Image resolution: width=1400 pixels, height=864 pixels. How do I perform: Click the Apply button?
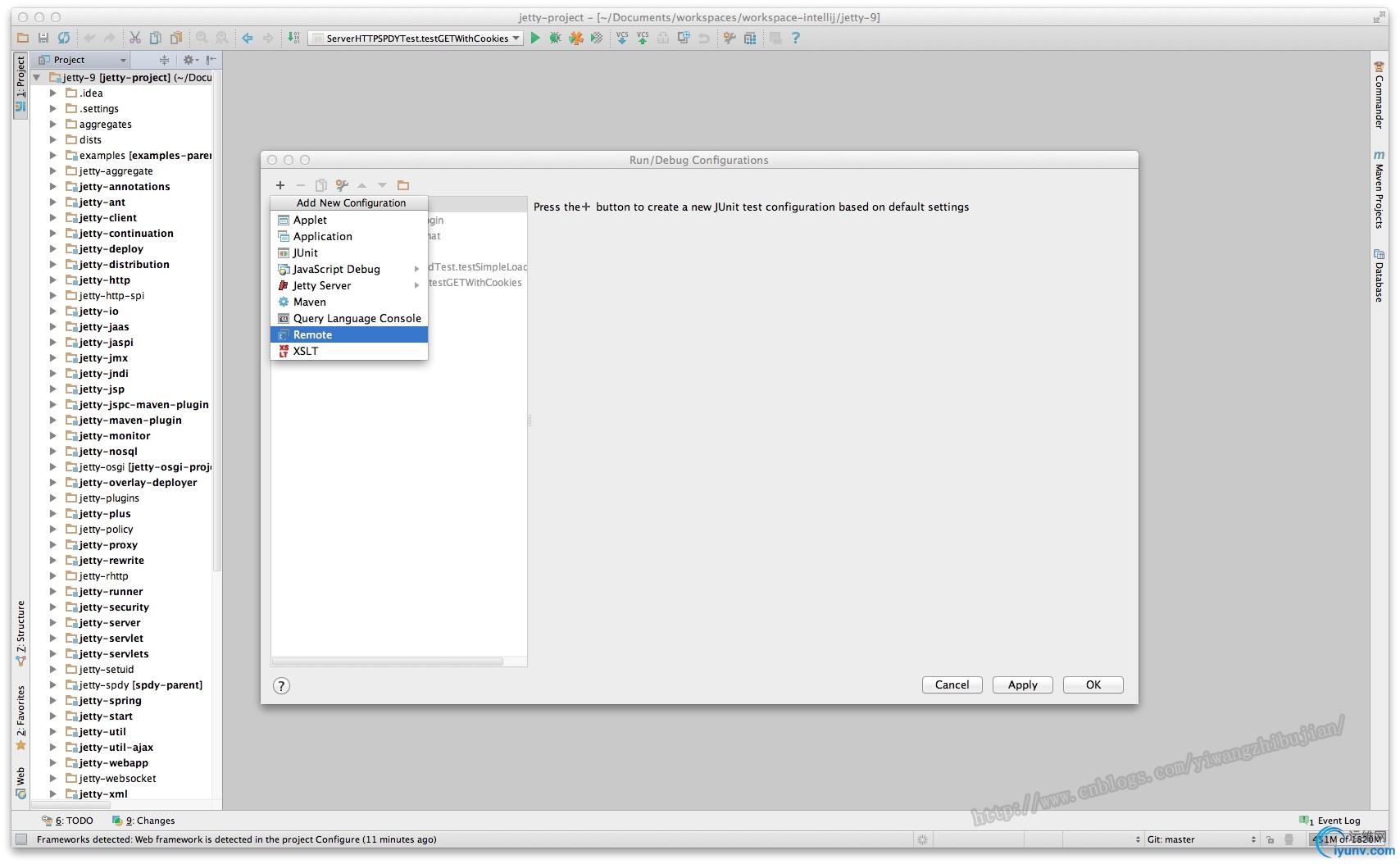(1022, 684)
